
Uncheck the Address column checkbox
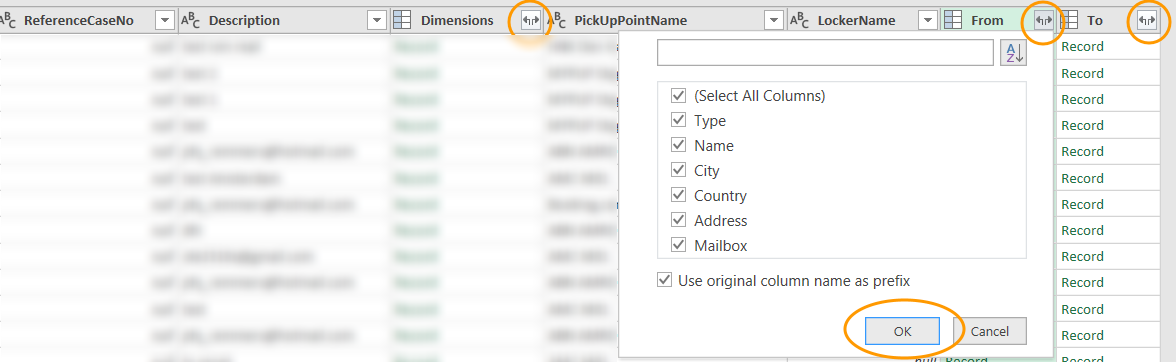[679, 220]
